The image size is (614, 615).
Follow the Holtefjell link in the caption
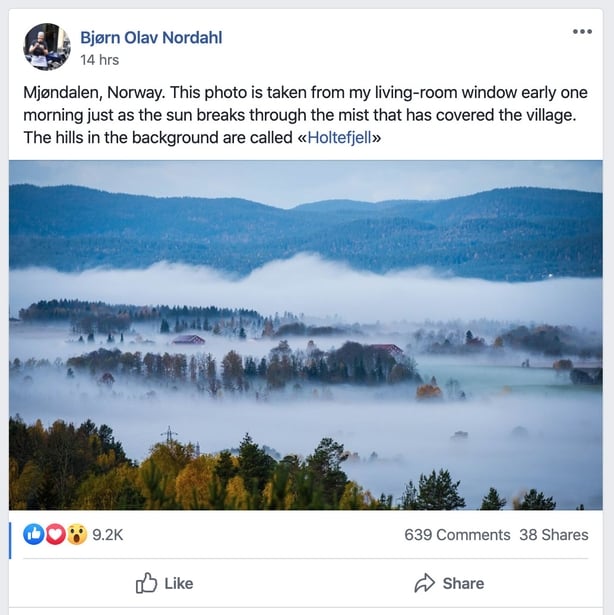340,138
